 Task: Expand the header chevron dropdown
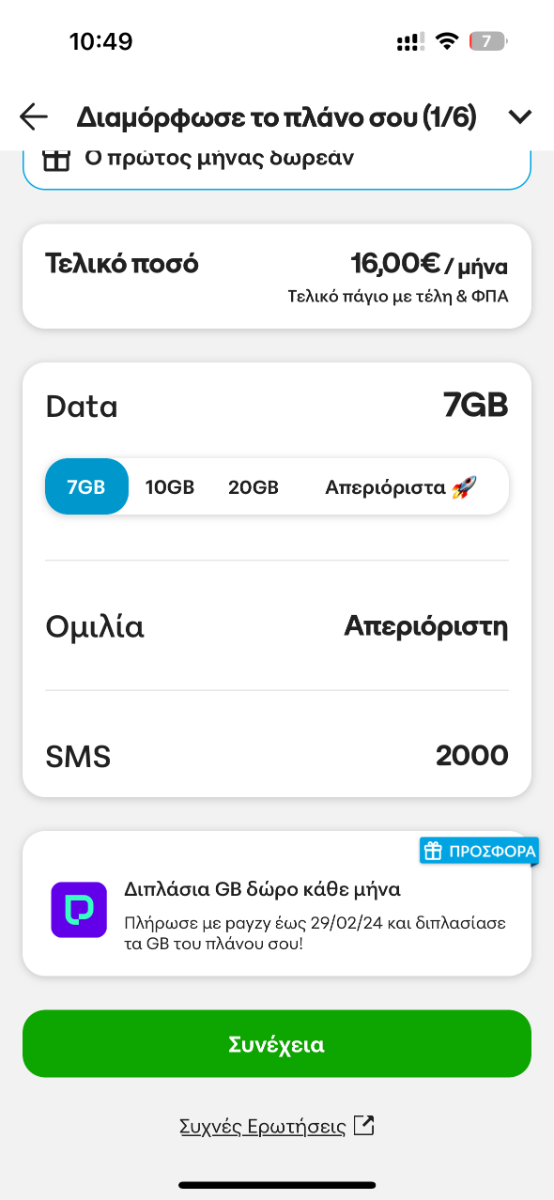tap(520, 117)
